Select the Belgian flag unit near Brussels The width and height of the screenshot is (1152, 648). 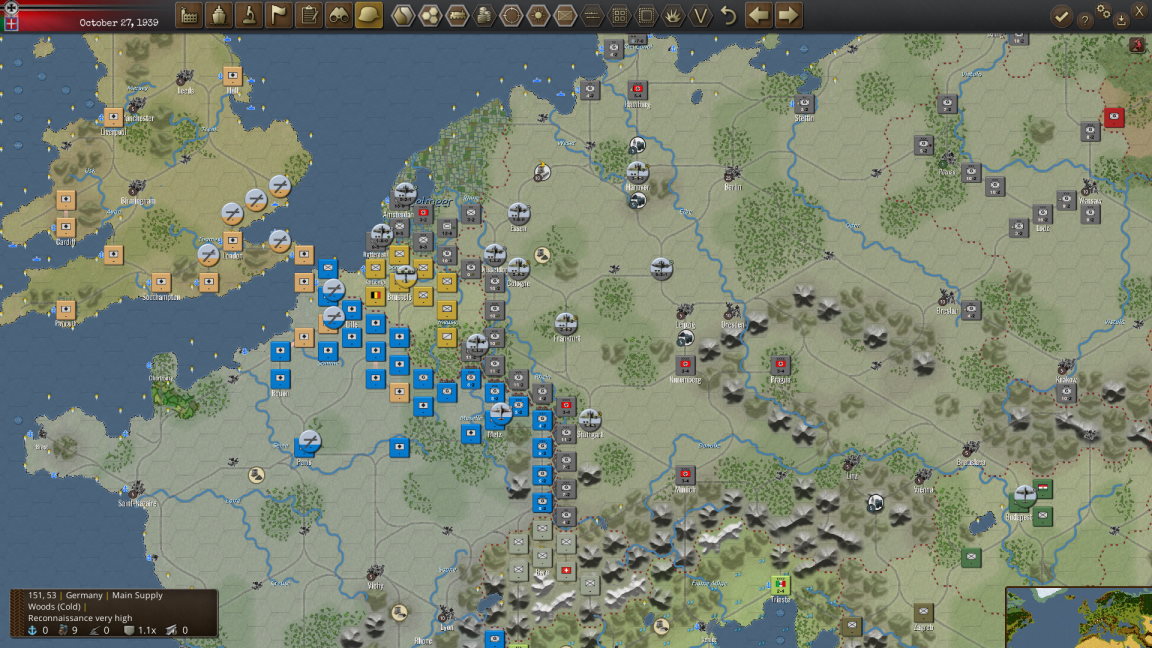(375, 296)
